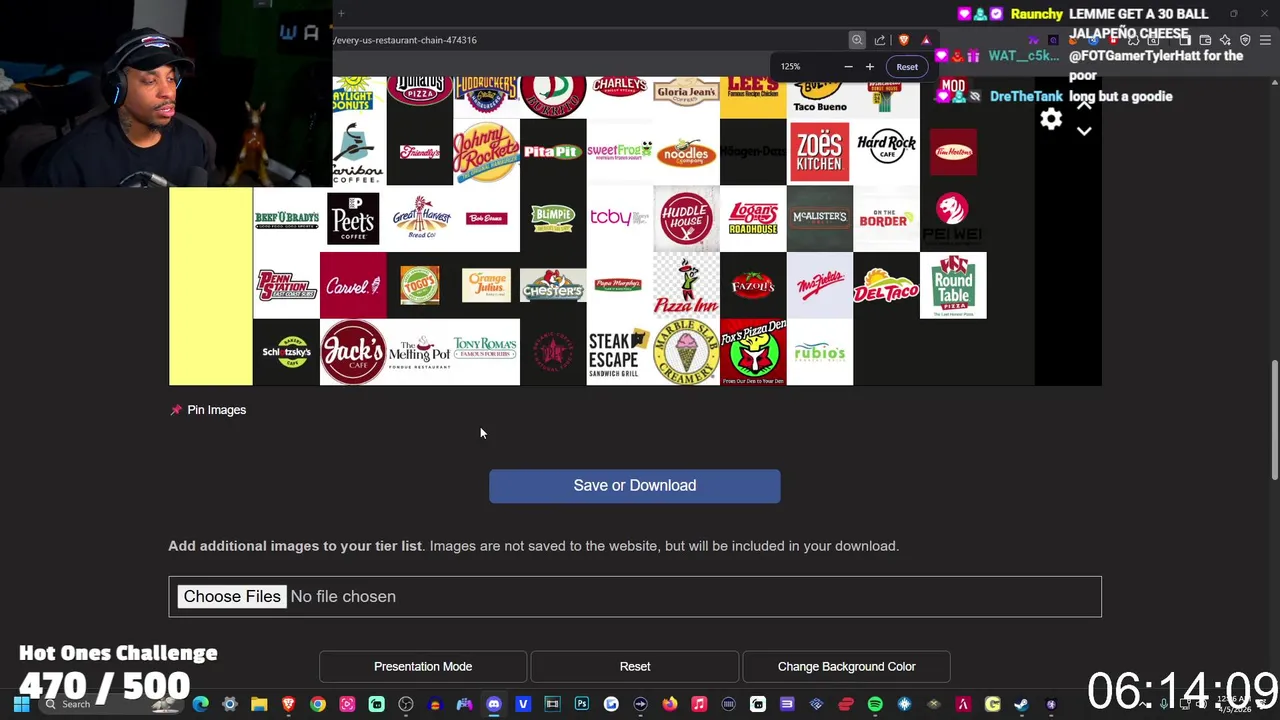Select the Round Table Pizza logo
The width and height of the screenshot is (1280, 720).
(x=953, y=286)
